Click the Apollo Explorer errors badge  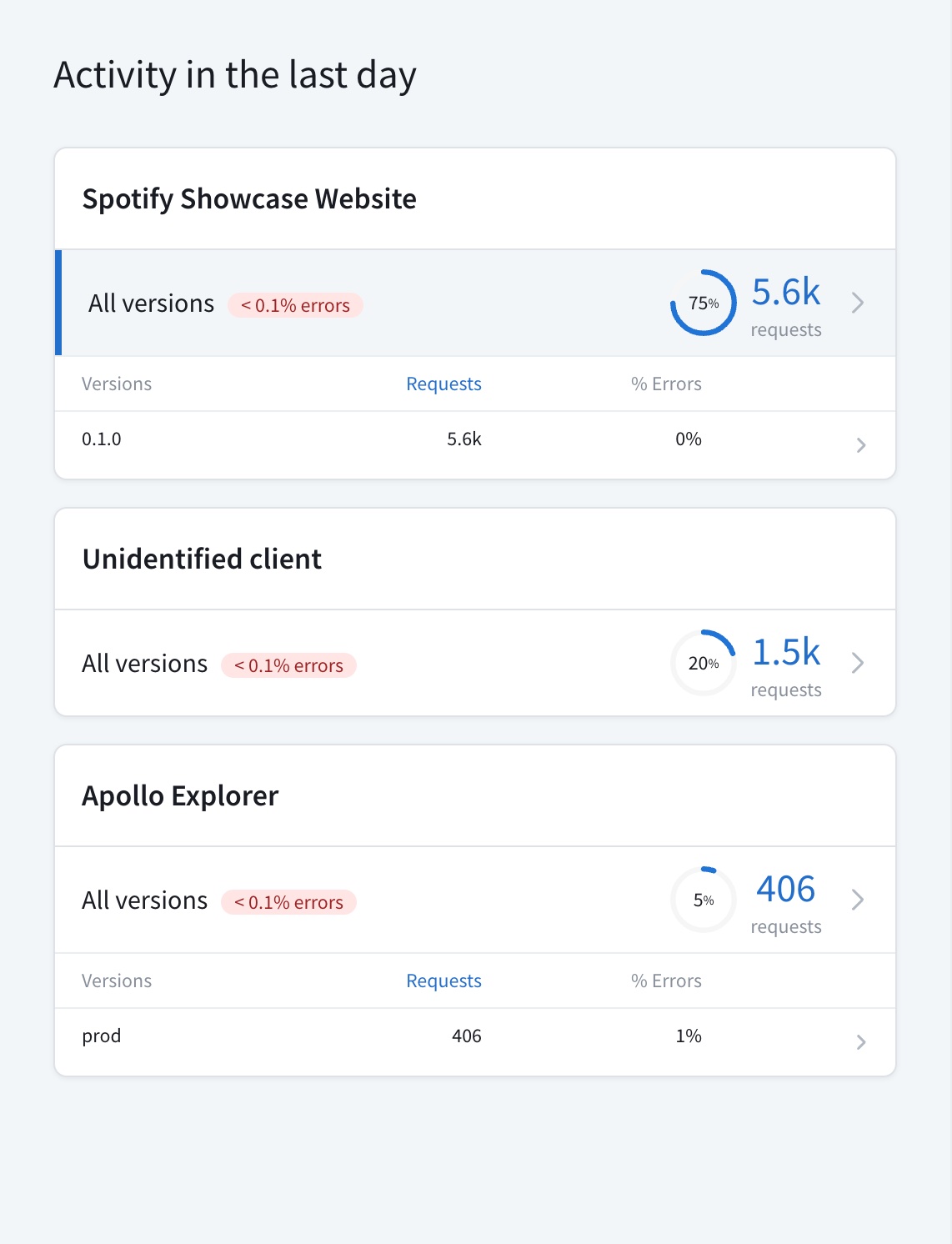[x=288, y=902]
